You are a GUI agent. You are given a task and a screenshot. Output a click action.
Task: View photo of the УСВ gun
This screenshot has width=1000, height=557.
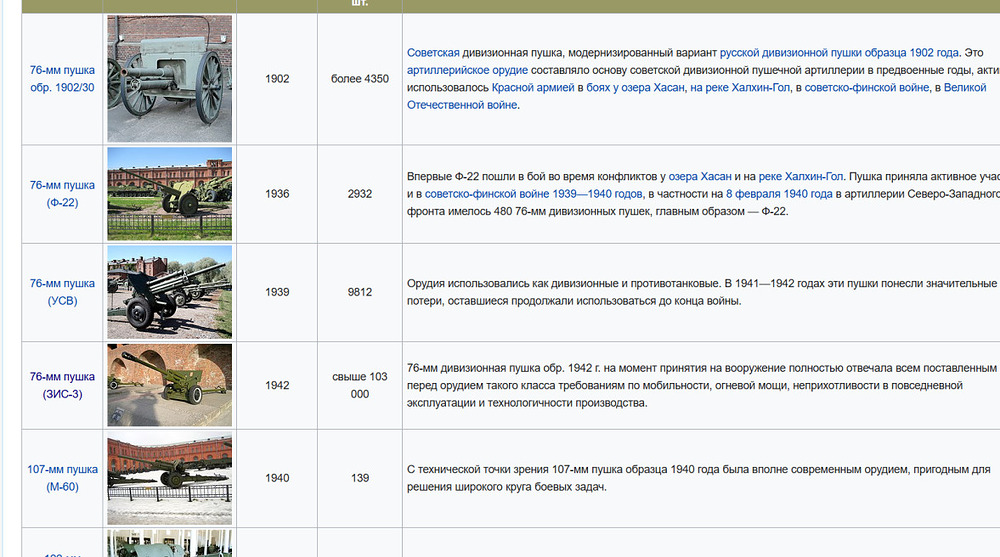[x=170, y=292]
